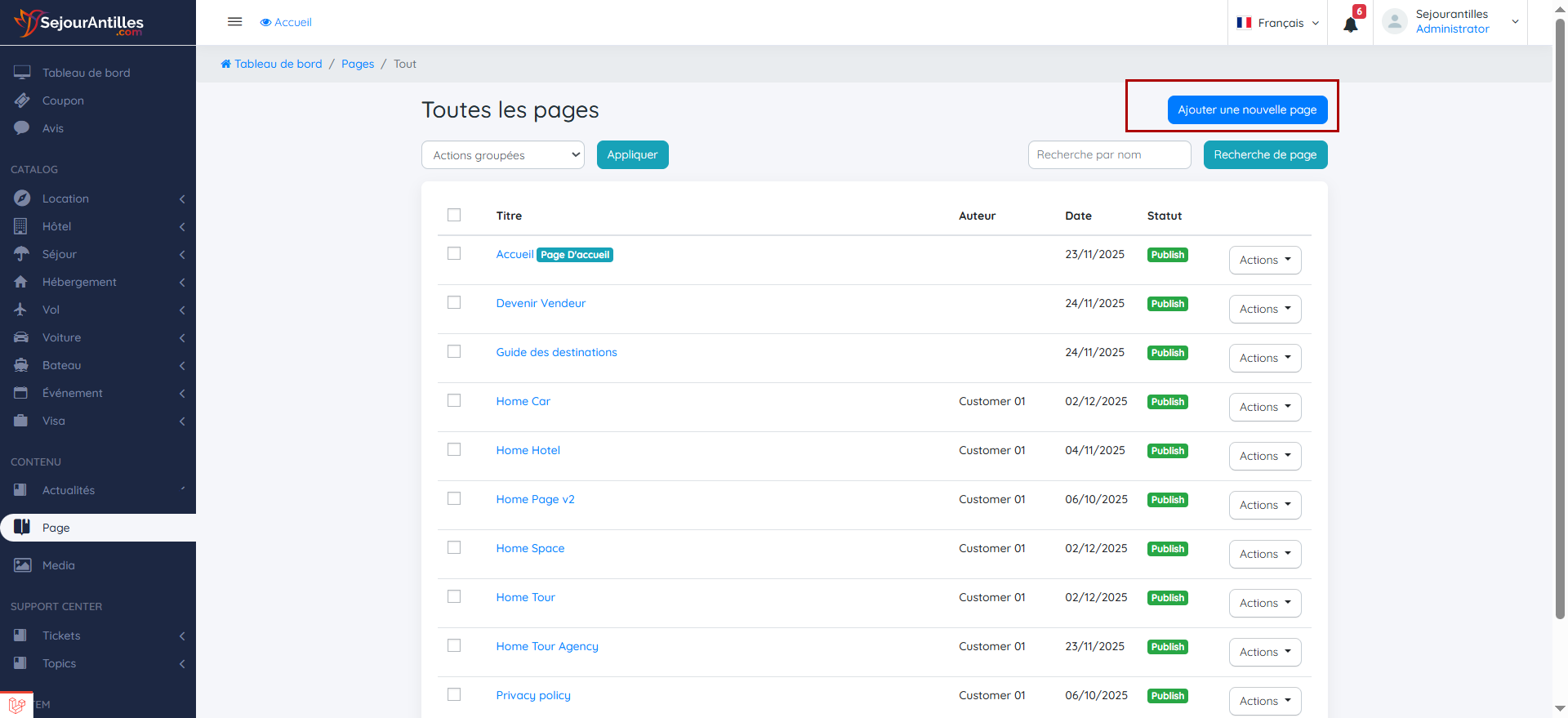
Task: Focus the Recherche par nom search field
Action: pyautogui.click(x=1109, y=154)
